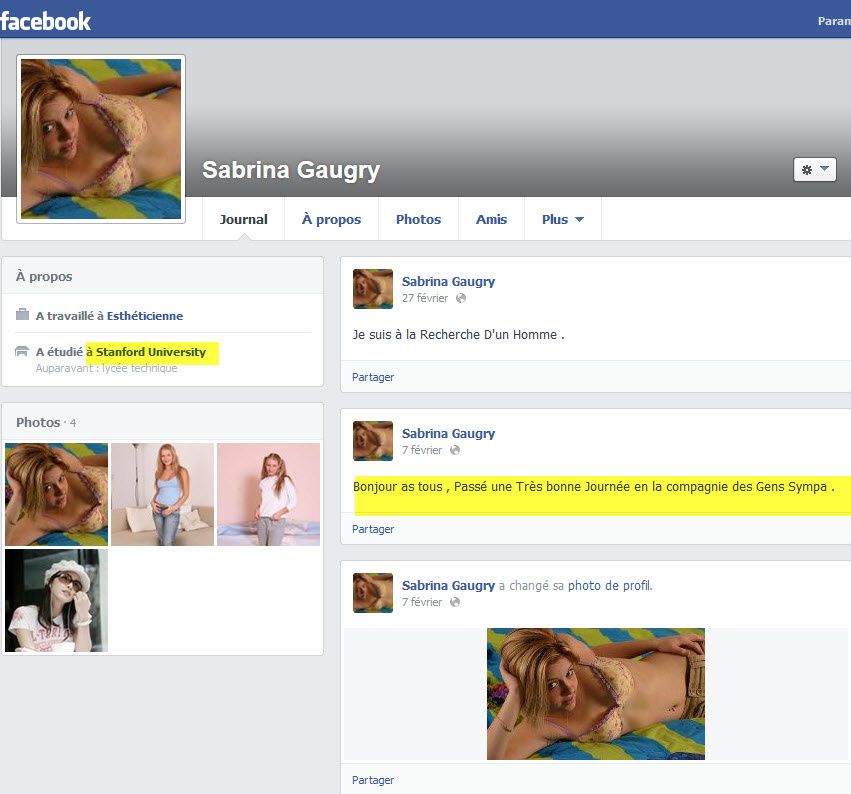Click the briefcase work icon
The image size is (851, 794).
click(x=22, y=315)
